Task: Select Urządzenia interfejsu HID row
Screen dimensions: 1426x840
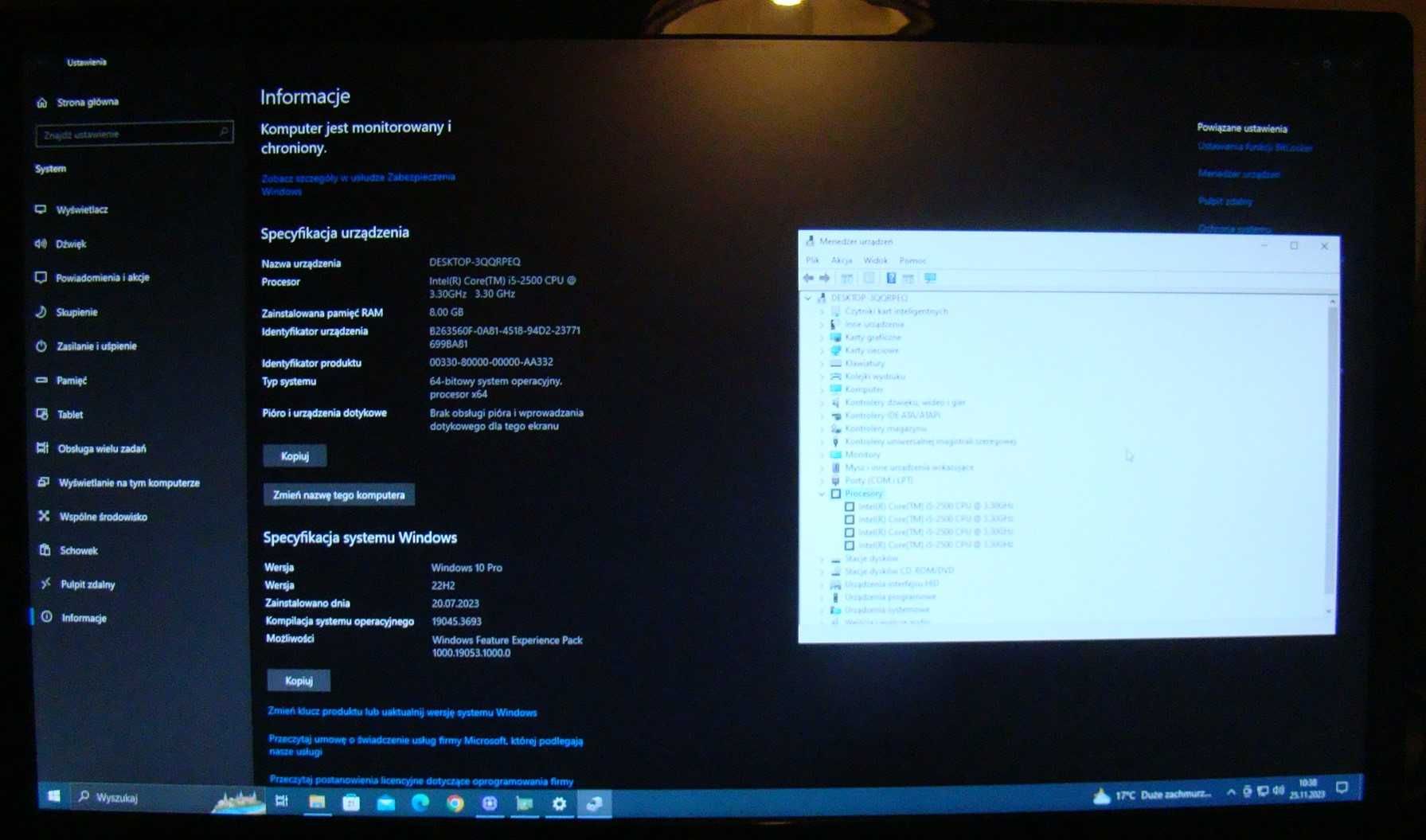Action: pyautogui.click(x=892, y=584)
